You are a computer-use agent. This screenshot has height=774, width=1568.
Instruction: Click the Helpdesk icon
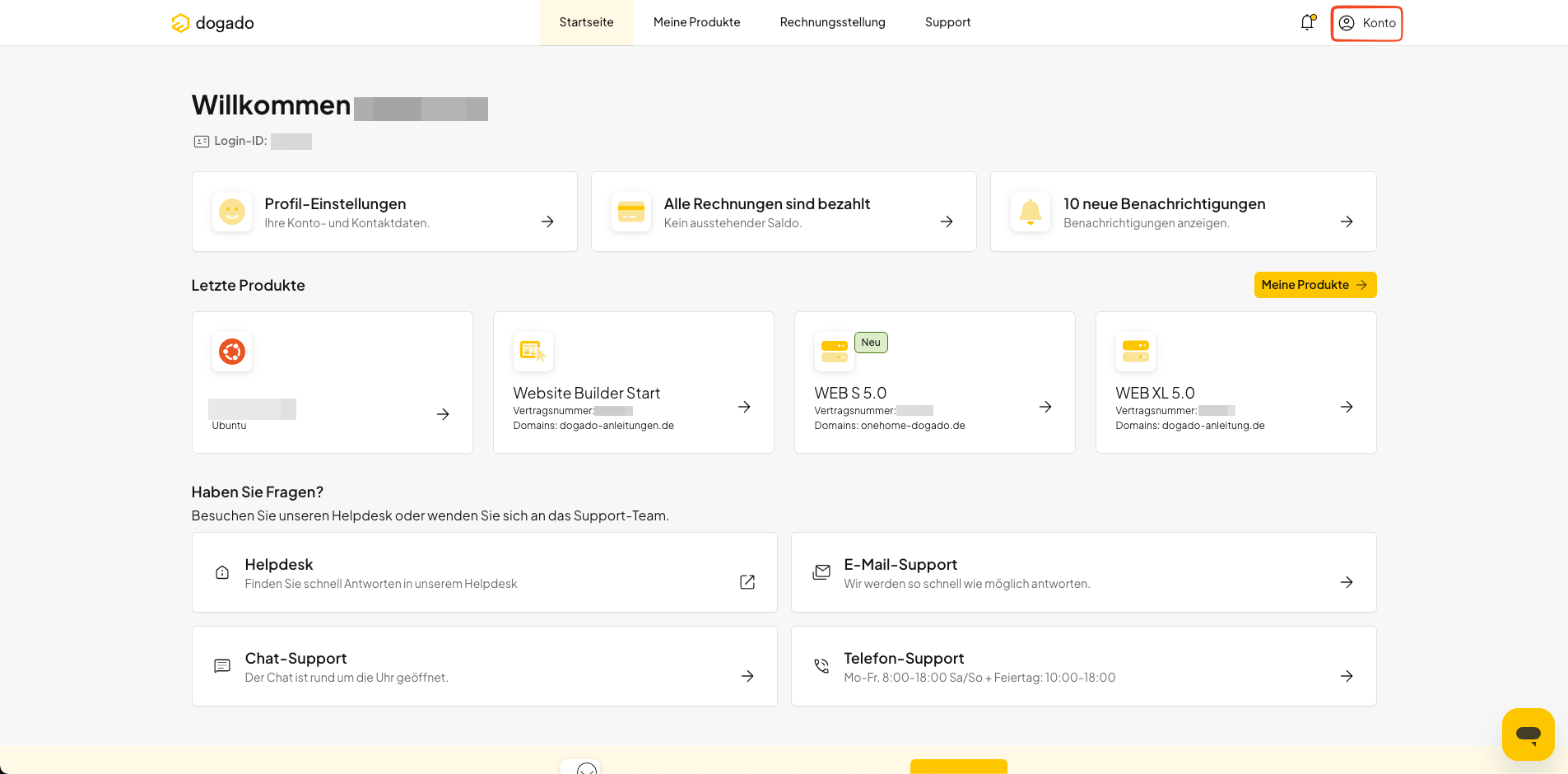222,572
